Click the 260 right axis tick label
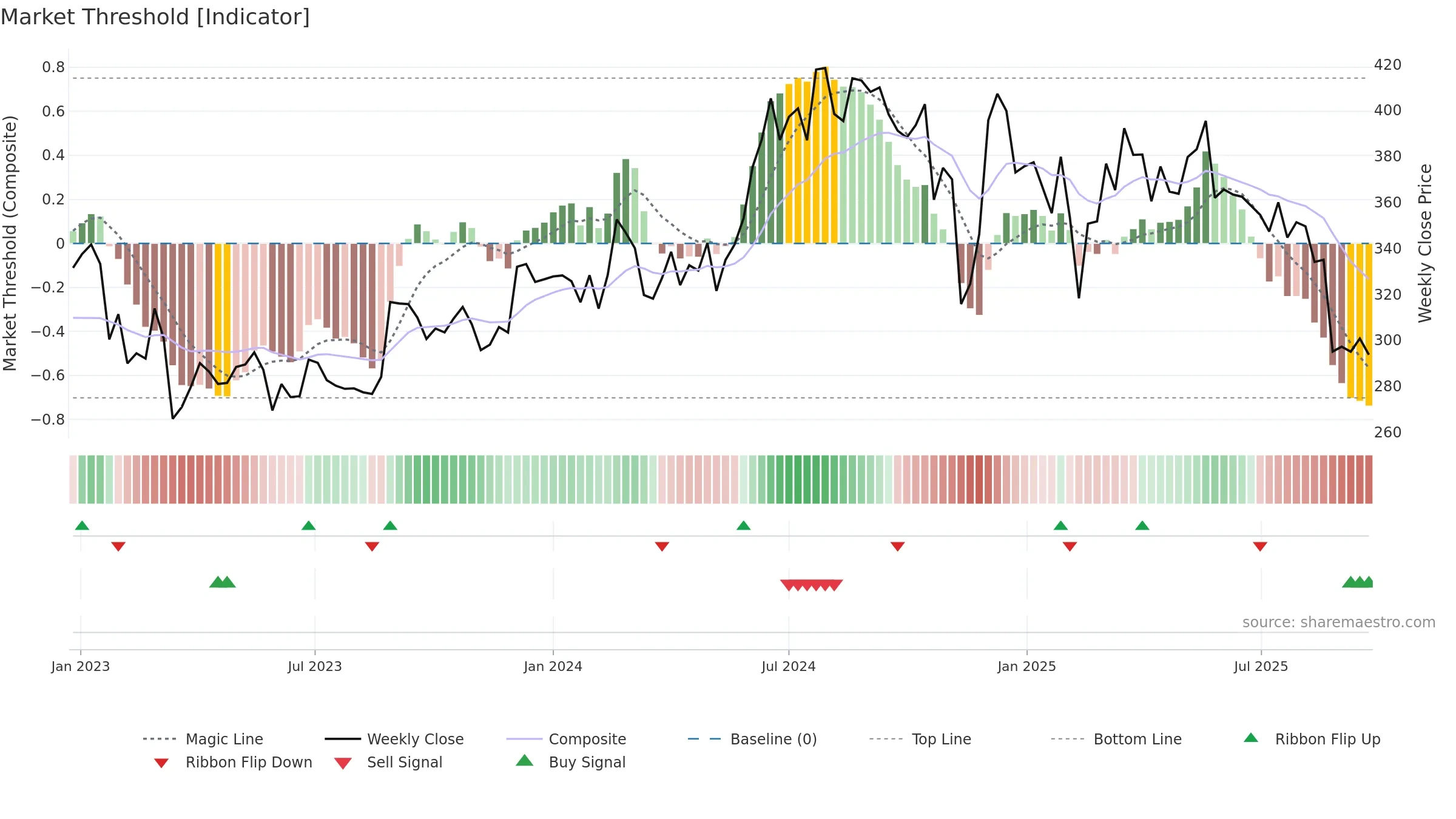1456x819 pixels. tap(1387, 433)
